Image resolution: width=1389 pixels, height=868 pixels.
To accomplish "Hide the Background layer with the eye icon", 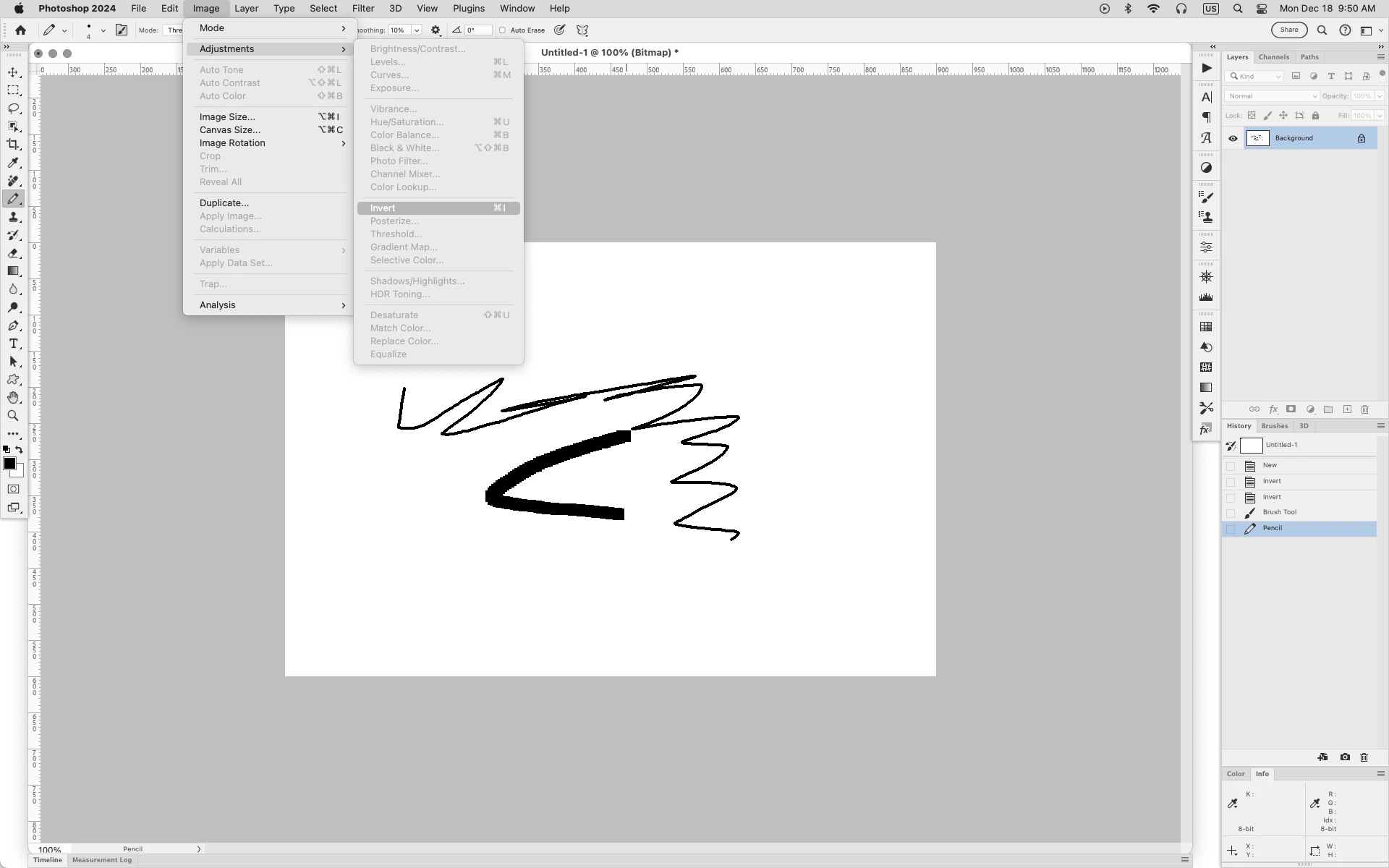I will pyautogui.click(x=1233, y=138).
